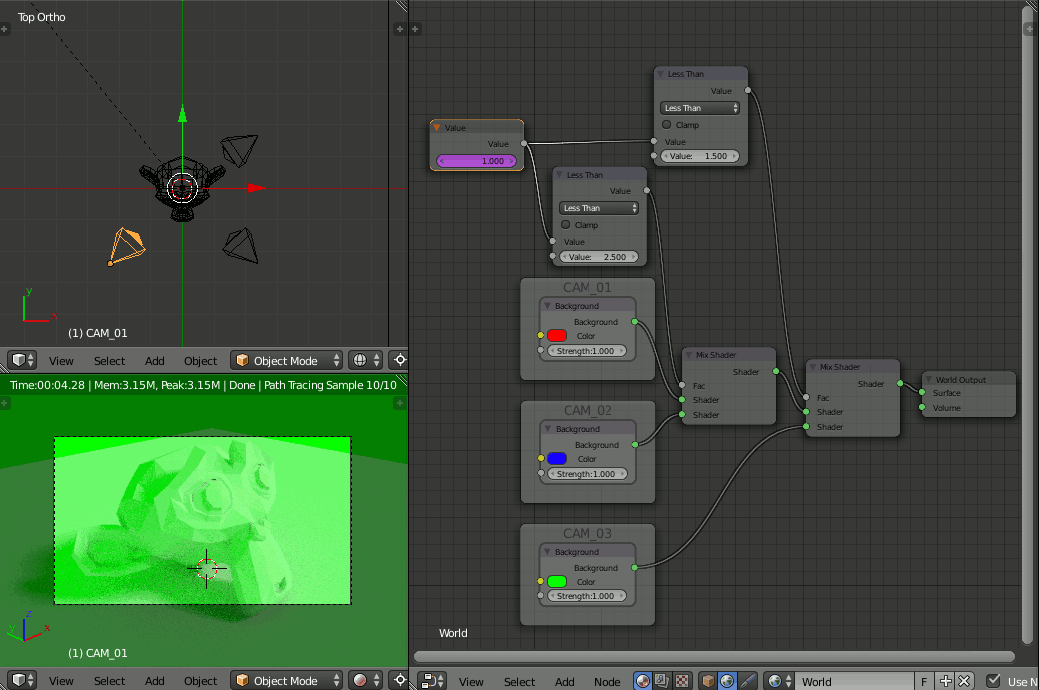Open the Node menu
1039x690 pixels.
(607, 681)
